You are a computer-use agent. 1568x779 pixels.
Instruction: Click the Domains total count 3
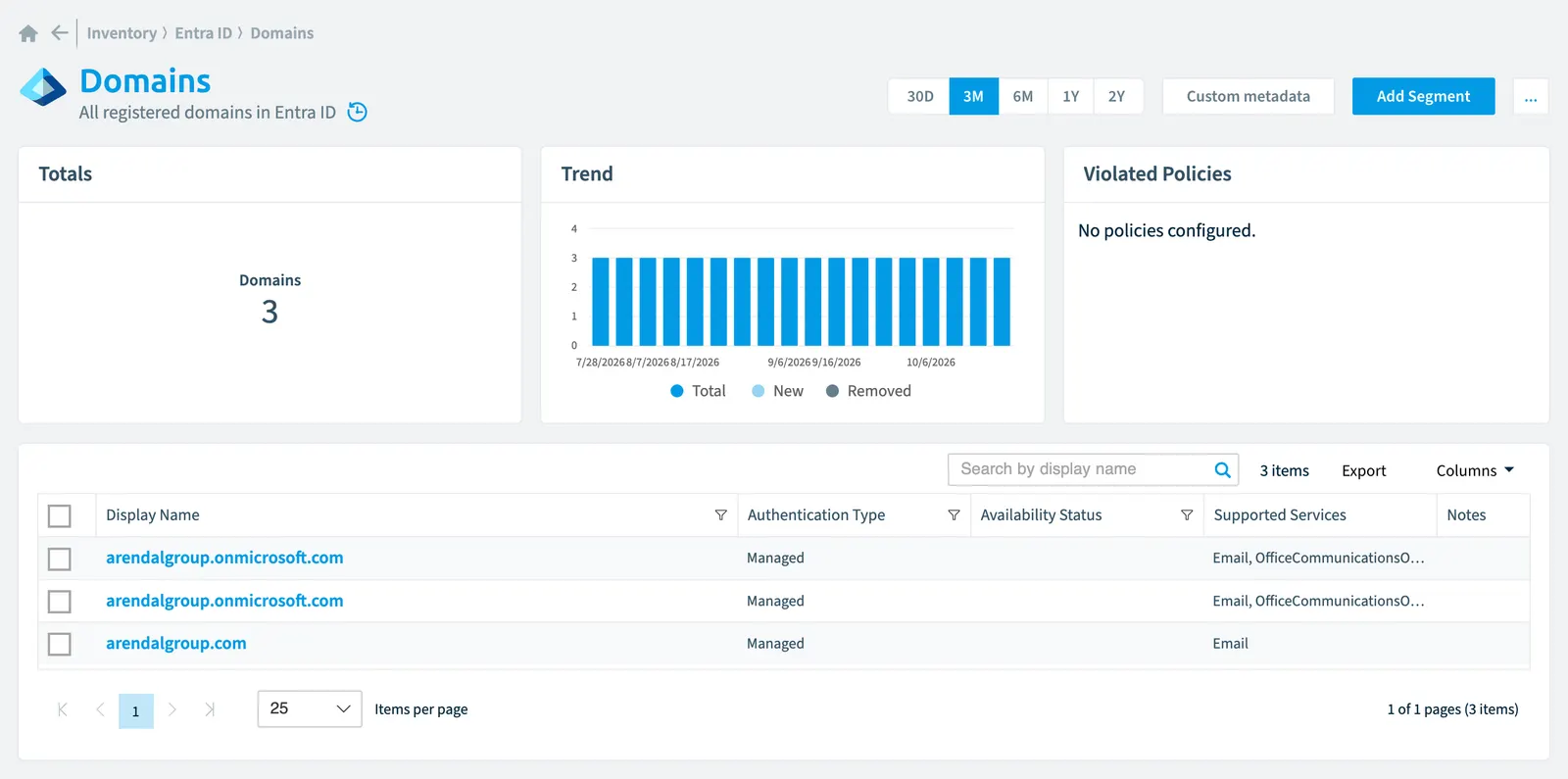pos(269,312)
